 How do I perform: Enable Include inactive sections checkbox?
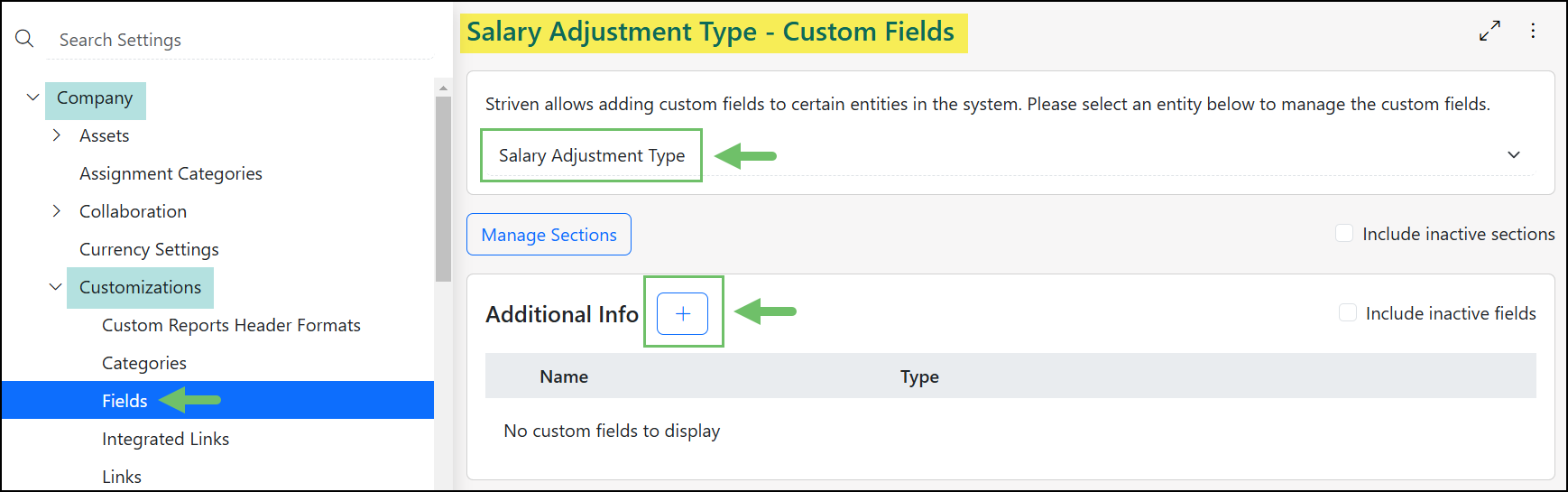[x=1344, y=234]
